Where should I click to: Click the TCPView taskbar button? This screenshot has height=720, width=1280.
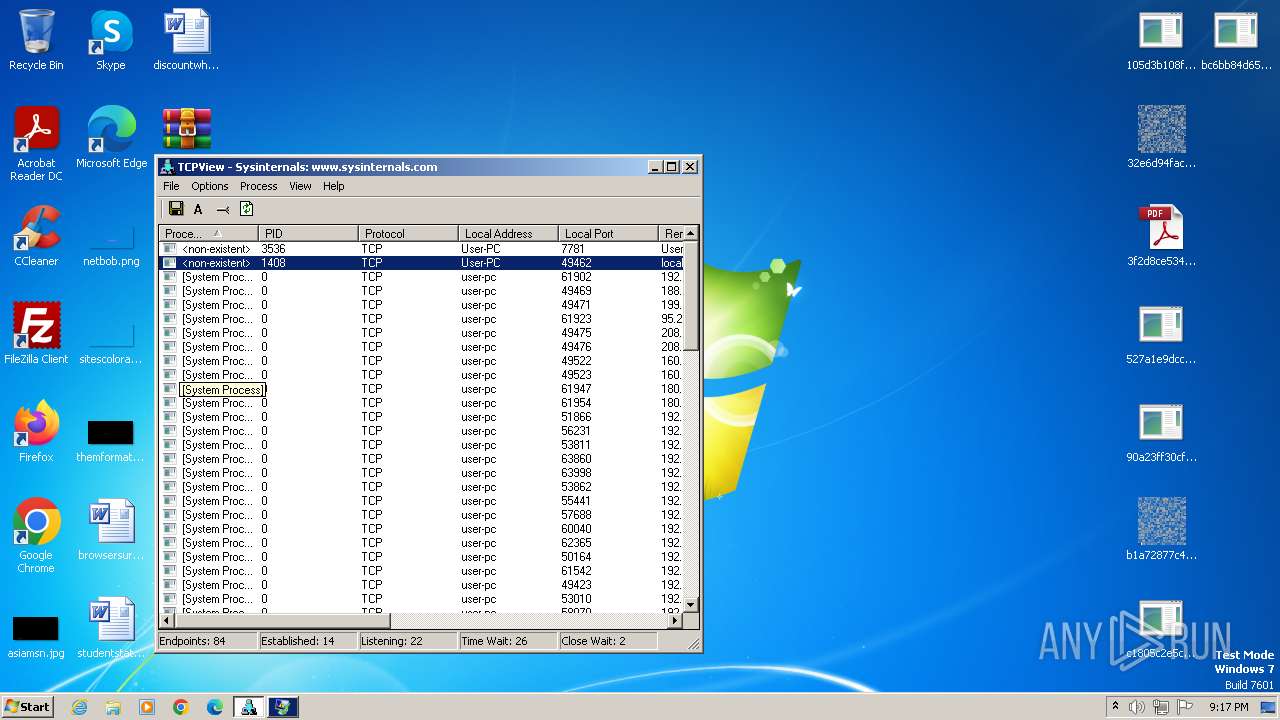tap(249, 707)
